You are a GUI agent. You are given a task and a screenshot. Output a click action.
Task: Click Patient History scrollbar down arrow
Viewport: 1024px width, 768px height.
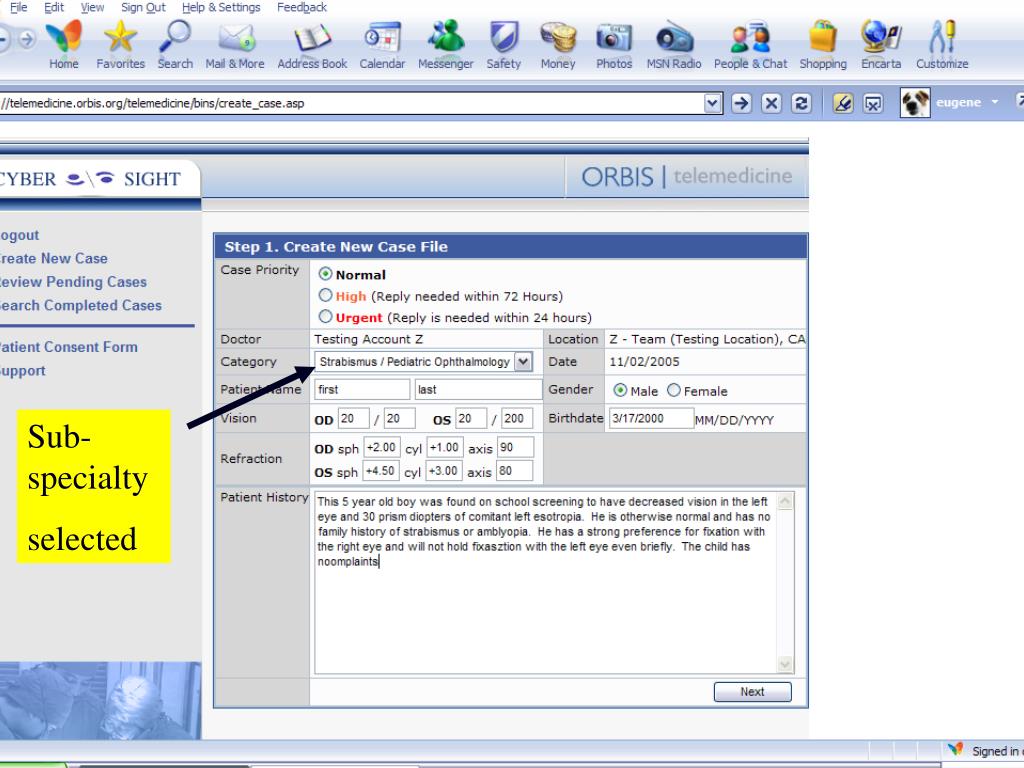click(785, 665)
